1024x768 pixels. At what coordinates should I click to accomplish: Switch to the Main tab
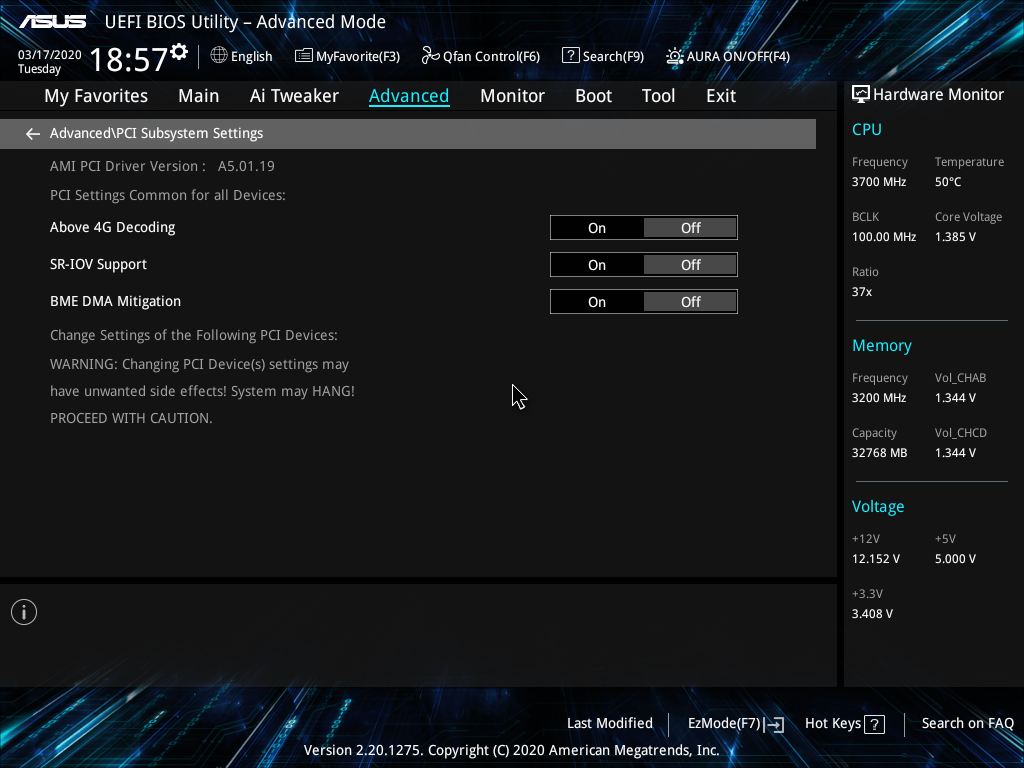pos(199,96)
